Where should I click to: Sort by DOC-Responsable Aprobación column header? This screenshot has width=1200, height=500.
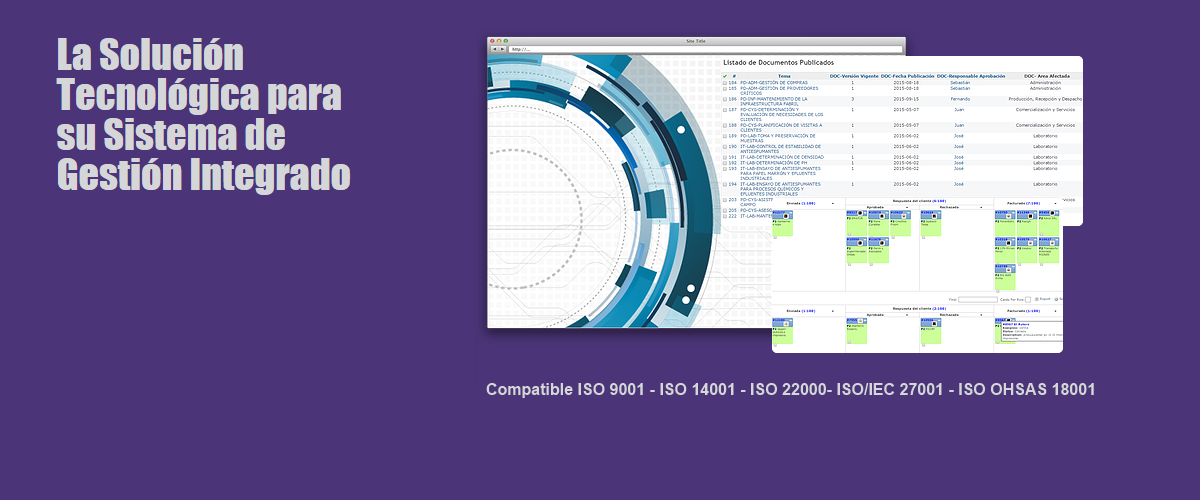972,76
